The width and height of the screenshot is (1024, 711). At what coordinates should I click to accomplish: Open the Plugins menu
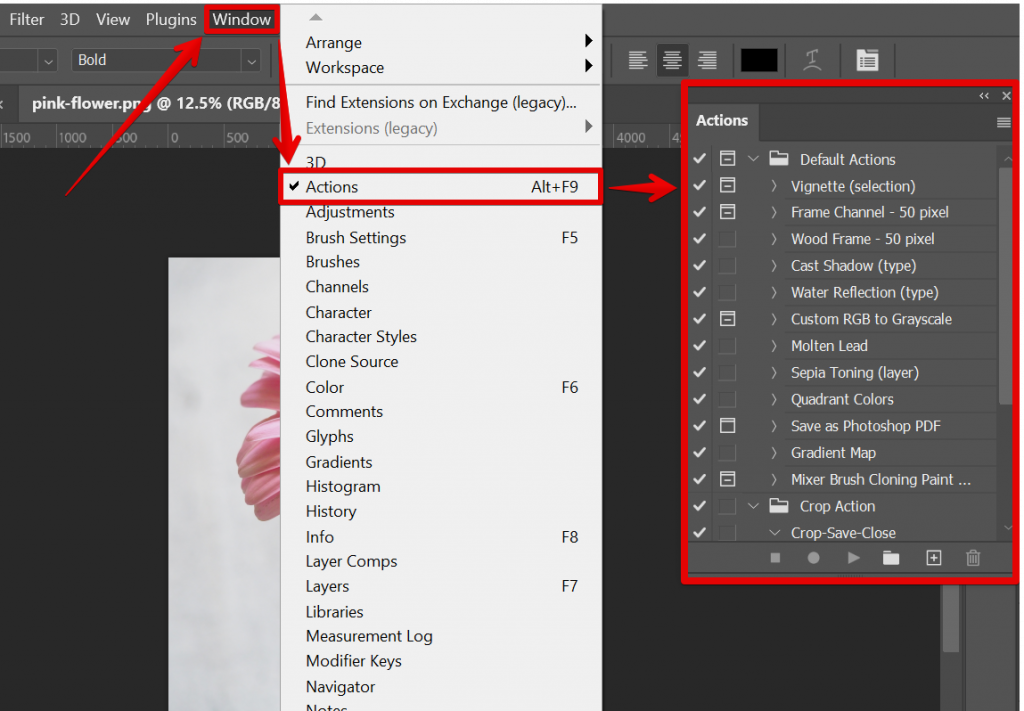170,19
